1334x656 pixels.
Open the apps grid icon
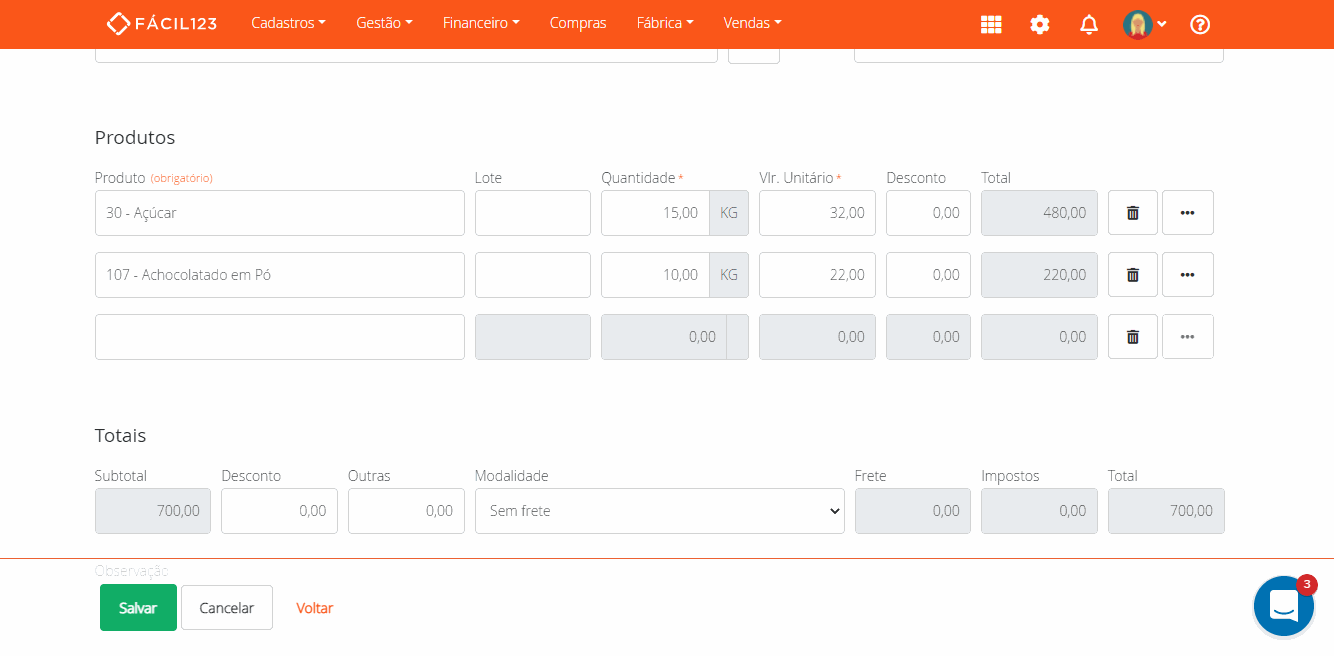coord(991,25)
